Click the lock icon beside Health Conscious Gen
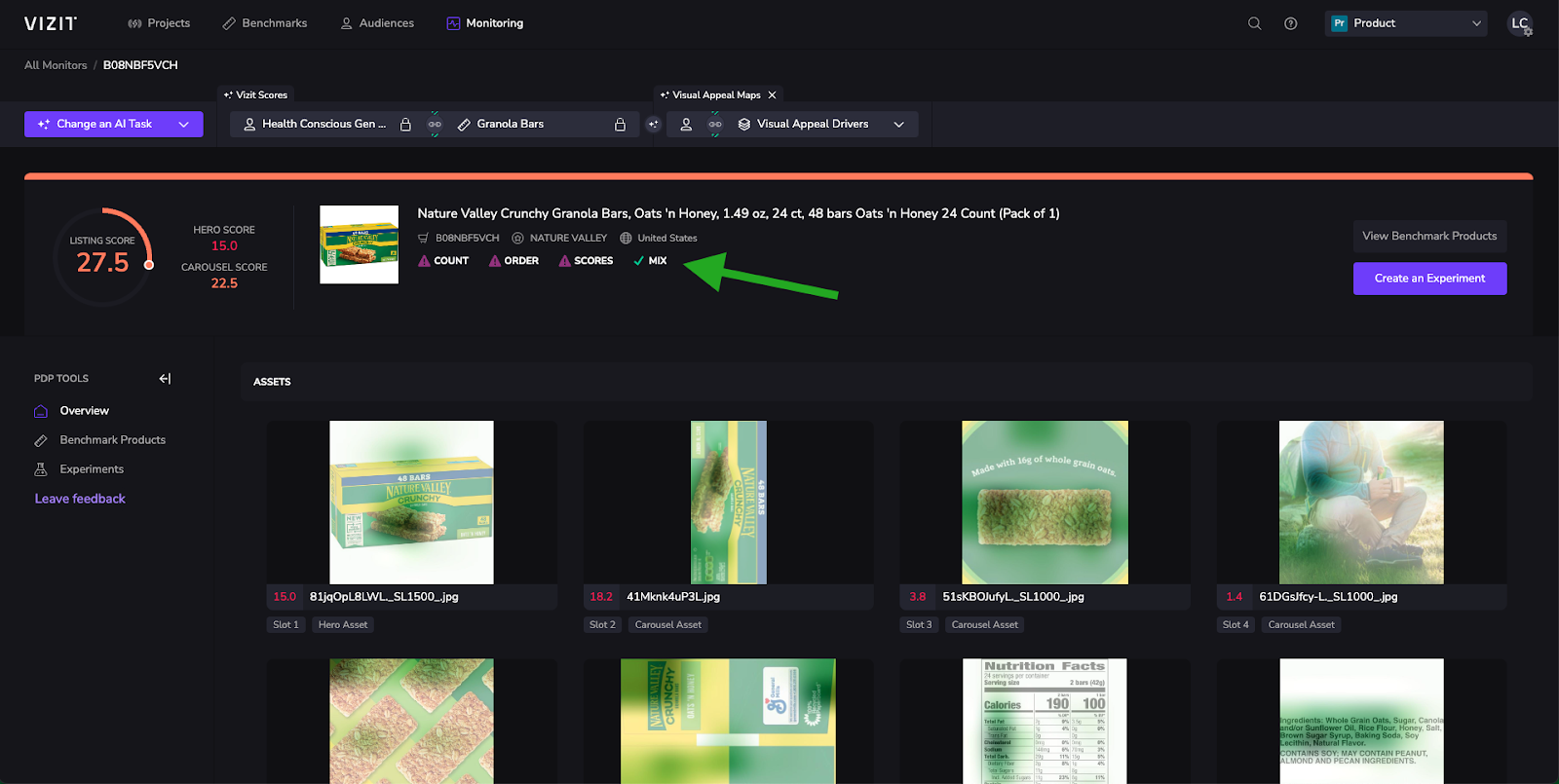 (405, 124)
